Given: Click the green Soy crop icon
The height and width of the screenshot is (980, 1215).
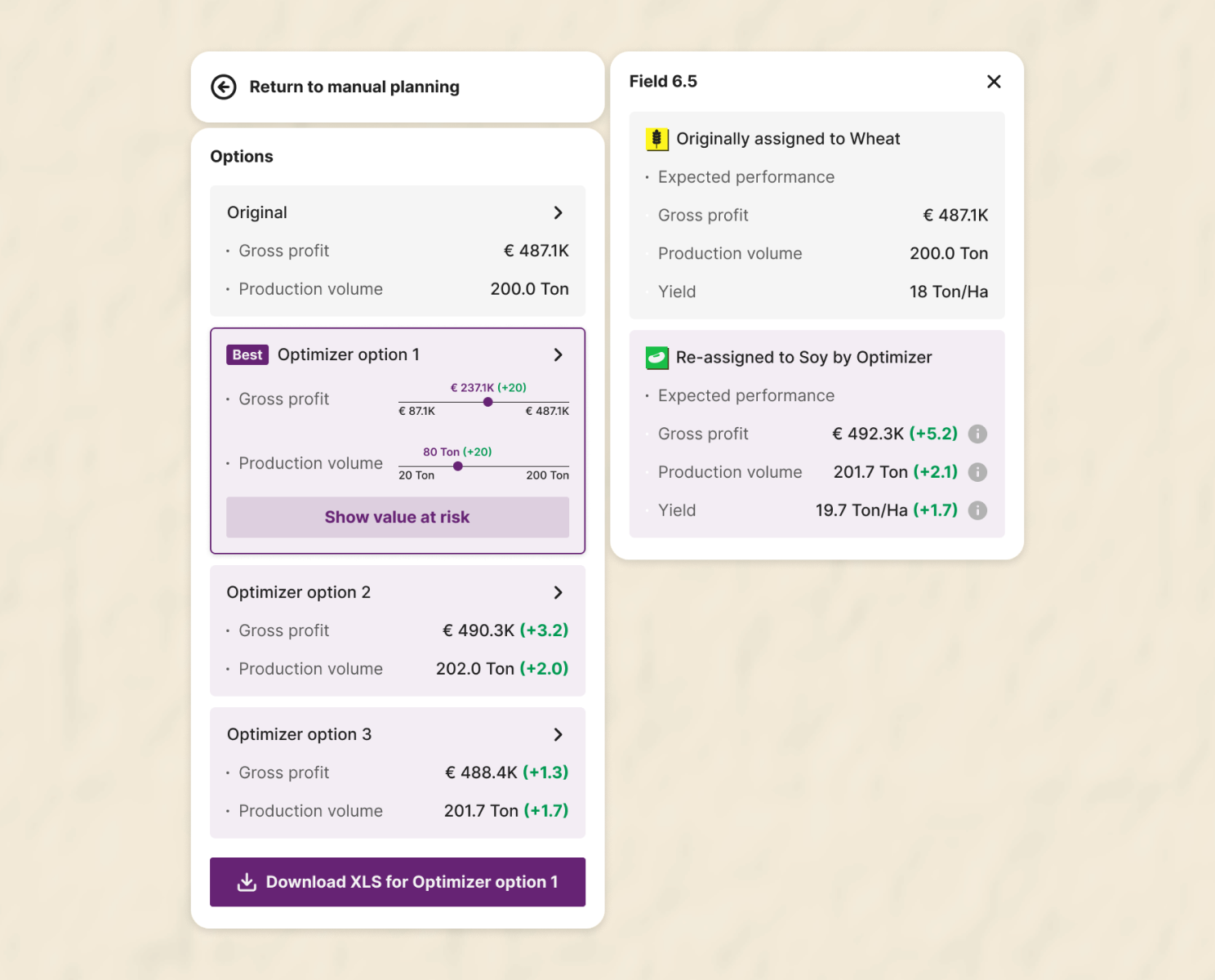Looking at the screenshot, I should tap(657, 358).
